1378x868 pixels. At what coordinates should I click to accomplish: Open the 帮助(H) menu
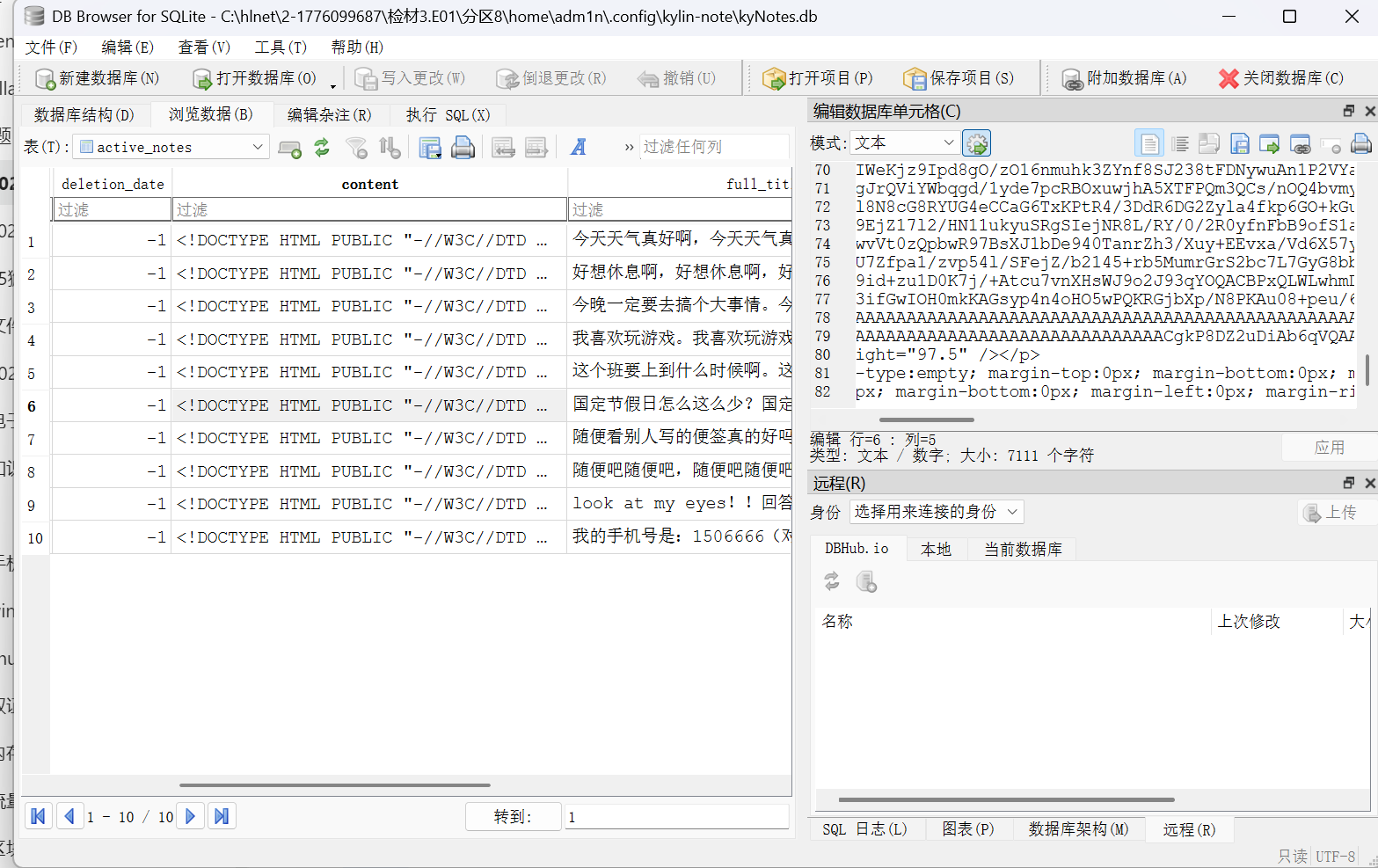357,47
